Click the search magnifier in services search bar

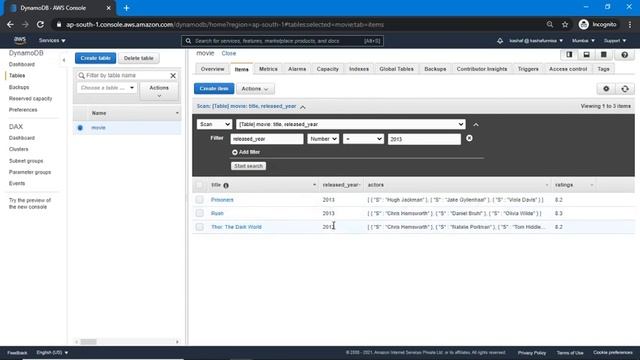point(188,41)
